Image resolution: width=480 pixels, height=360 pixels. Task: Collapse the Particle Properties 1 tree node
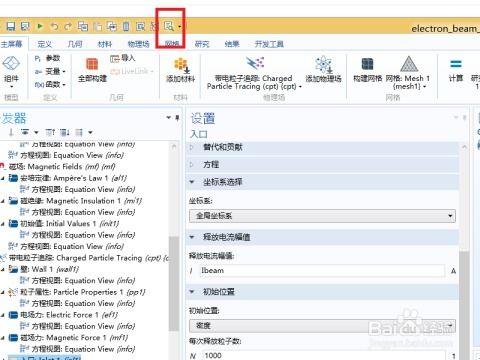coord(3,292)
